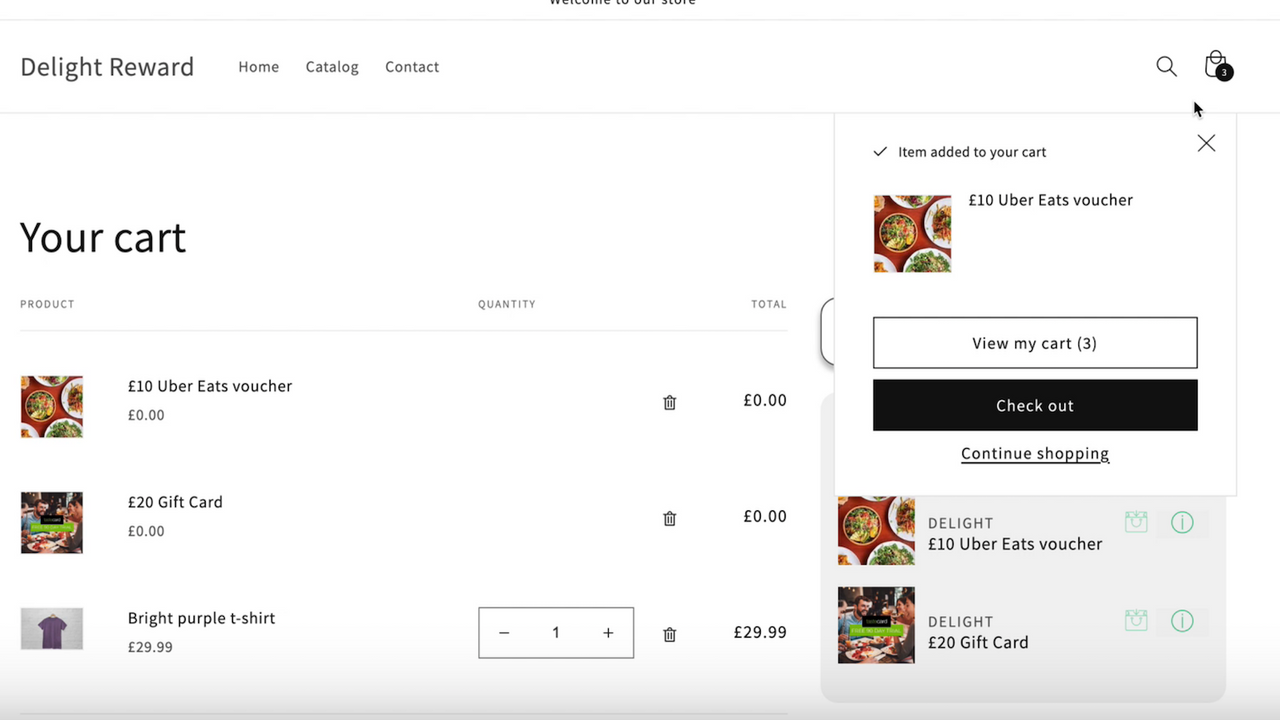Open the shopping bag cart icon
Image resolution: width=1280 pixels, height=720 pixels.
coord(1215,64)
